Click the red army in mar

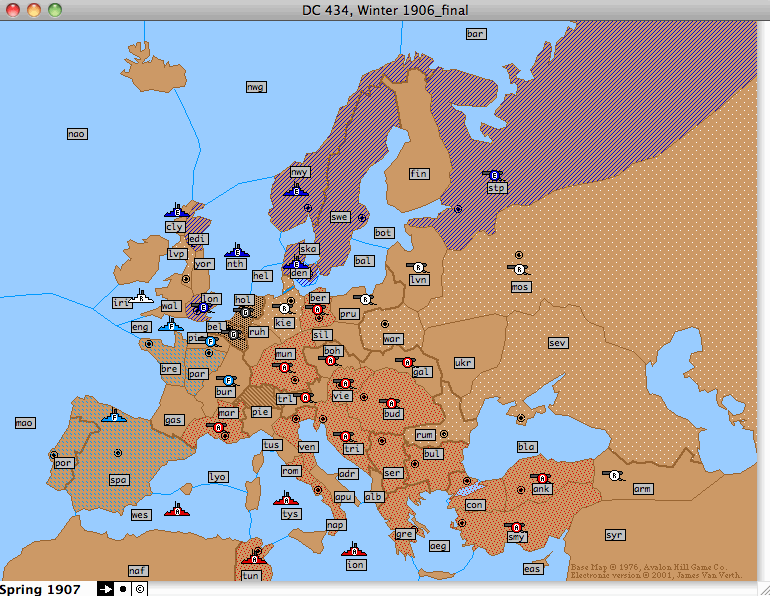coord(218,428)
